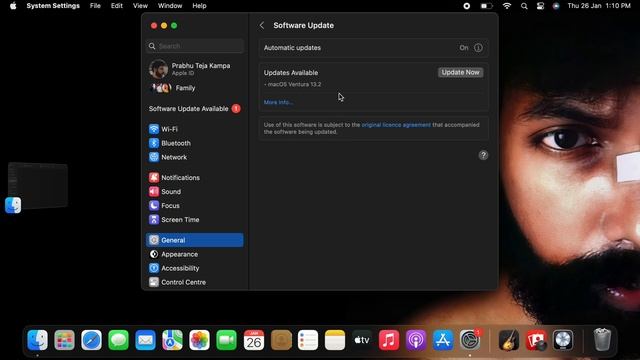Click the macOS Ventura 13.2 text
Viewport: 640px width, 360px height.
tap(294, 84)
